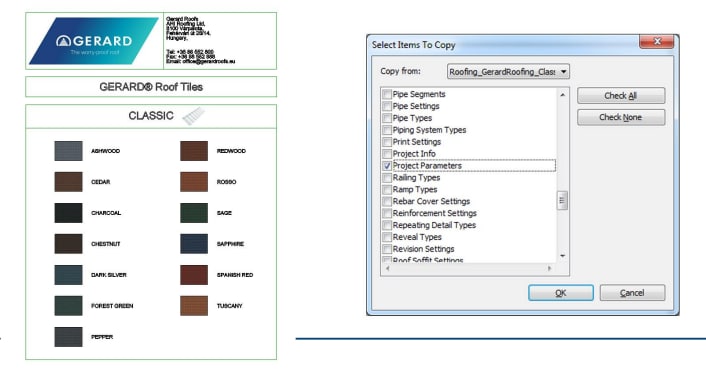
Task: Enable the Project Info checkbox
Action: pos(387,154)
